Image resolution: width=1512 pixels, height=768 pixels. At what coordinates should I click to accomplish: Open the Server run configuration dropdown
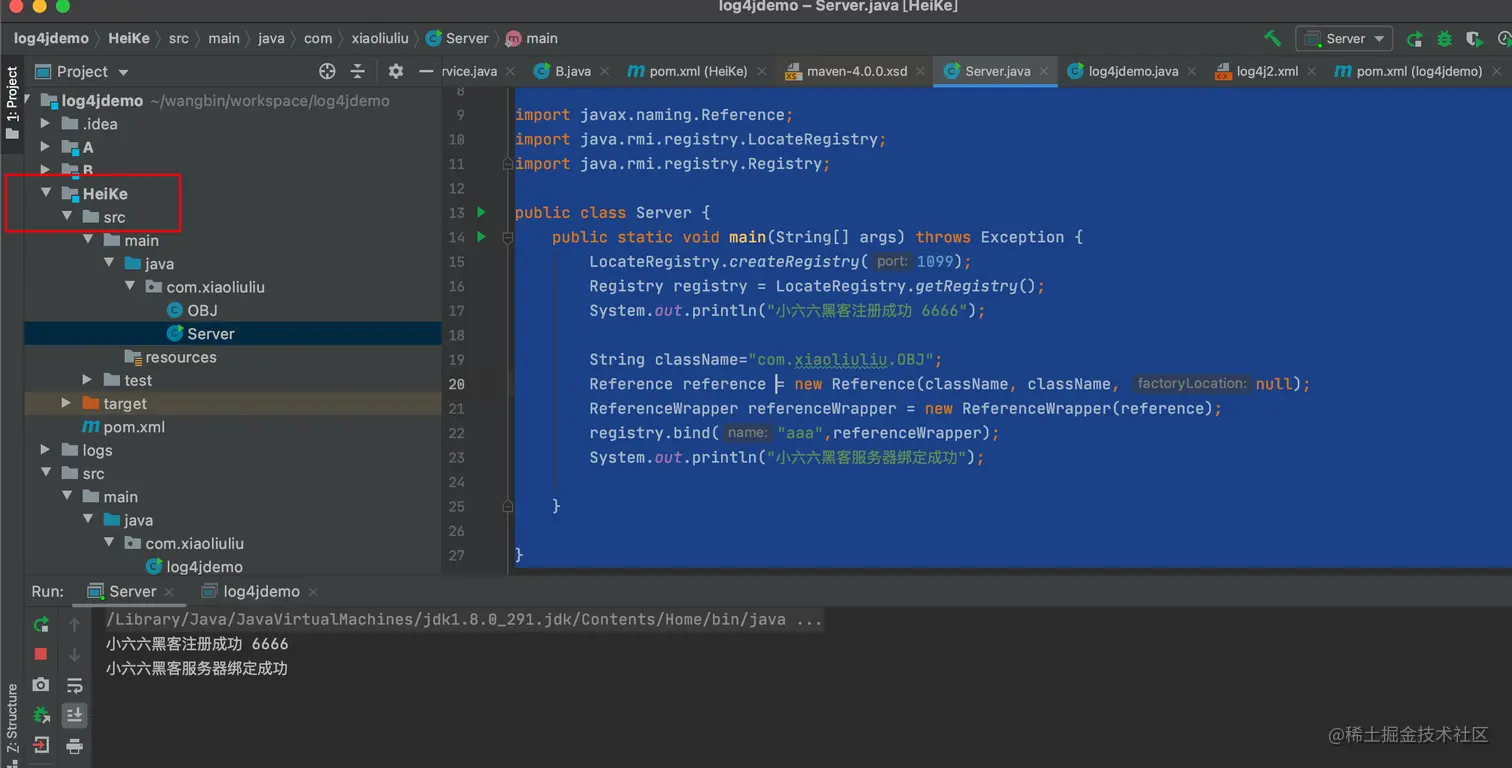1345,39
